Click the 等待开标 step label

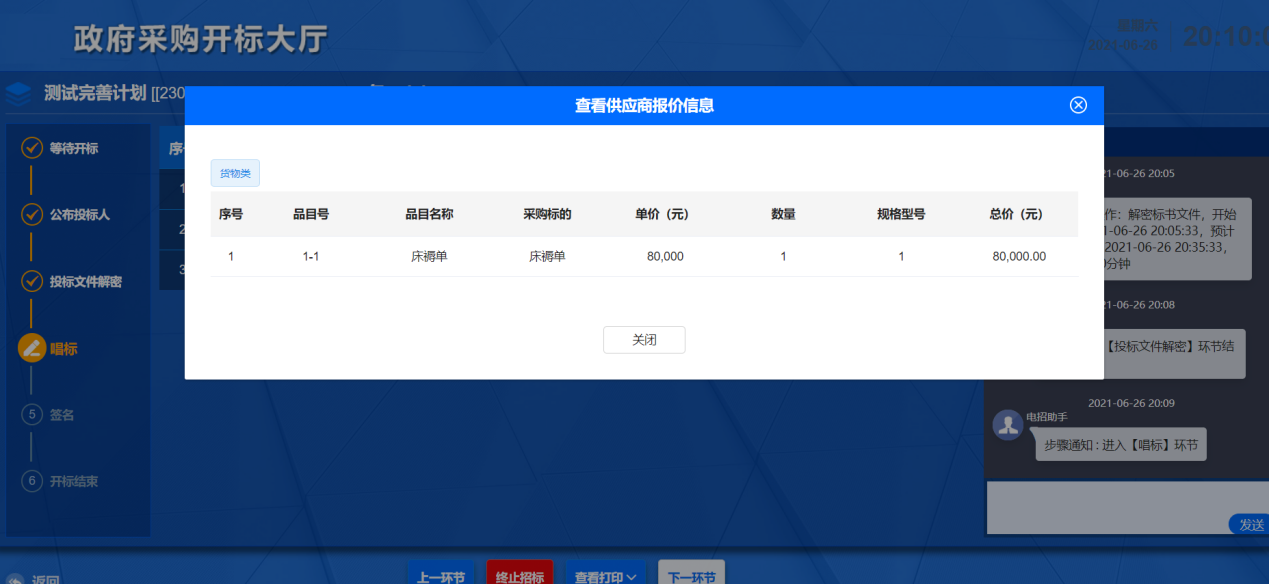pyautogui.click(x=74, y=148)
